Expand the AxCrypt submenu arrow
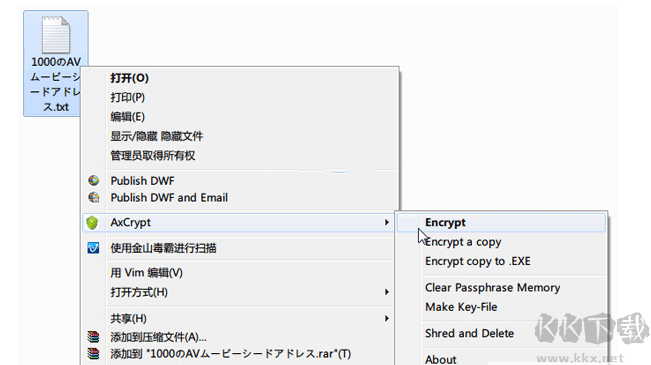Screen dimensions: 651x365 [387, 223]
